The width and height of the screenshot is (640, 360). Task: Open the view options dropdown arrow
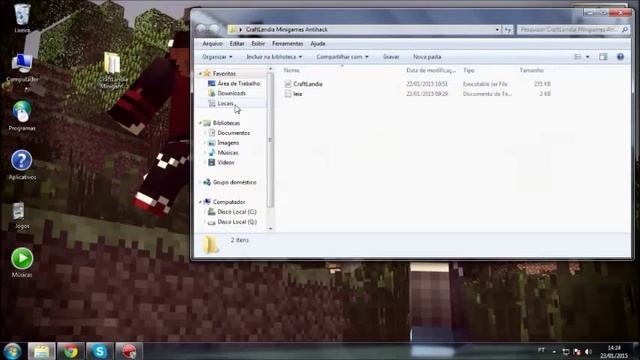[x=588, y=57]
